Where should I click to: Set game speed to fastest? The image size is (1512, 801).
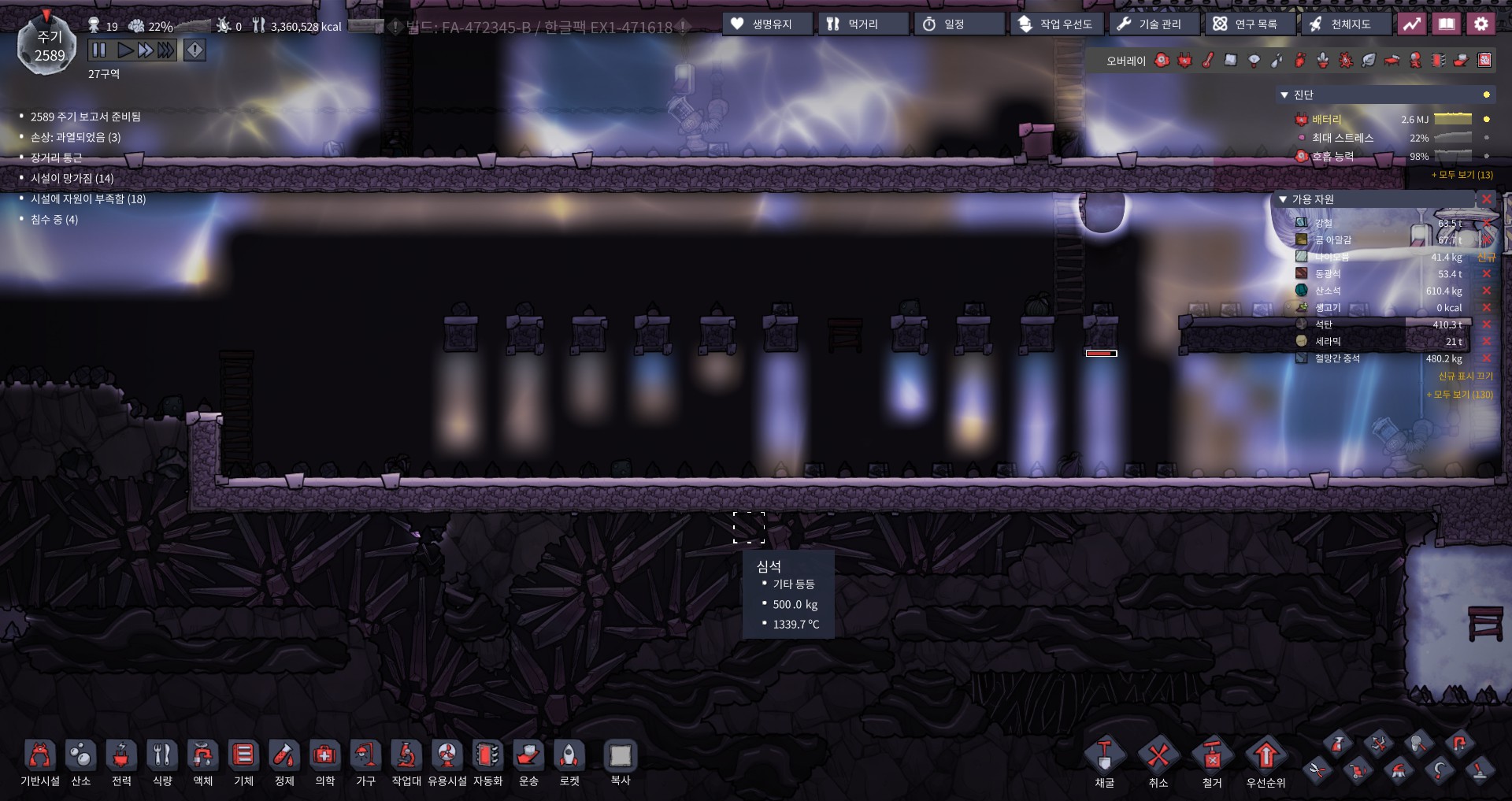click(x=165, y=50)
